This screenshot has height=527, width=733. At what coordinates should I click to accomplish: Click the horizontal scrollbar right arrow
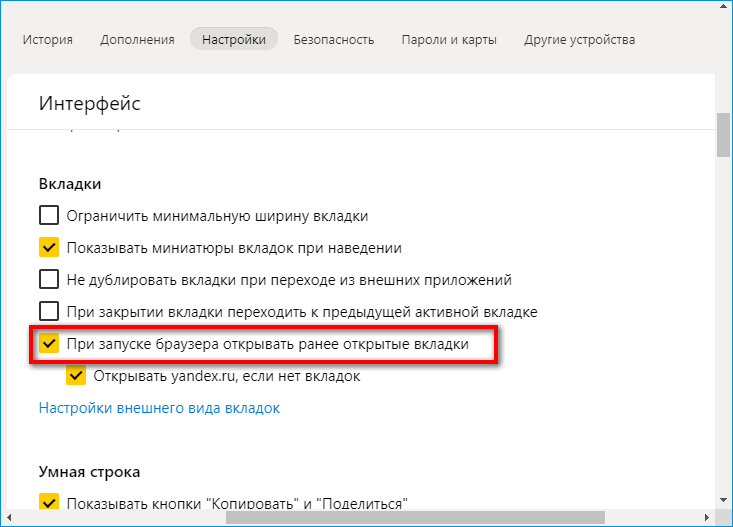[707, 518]
